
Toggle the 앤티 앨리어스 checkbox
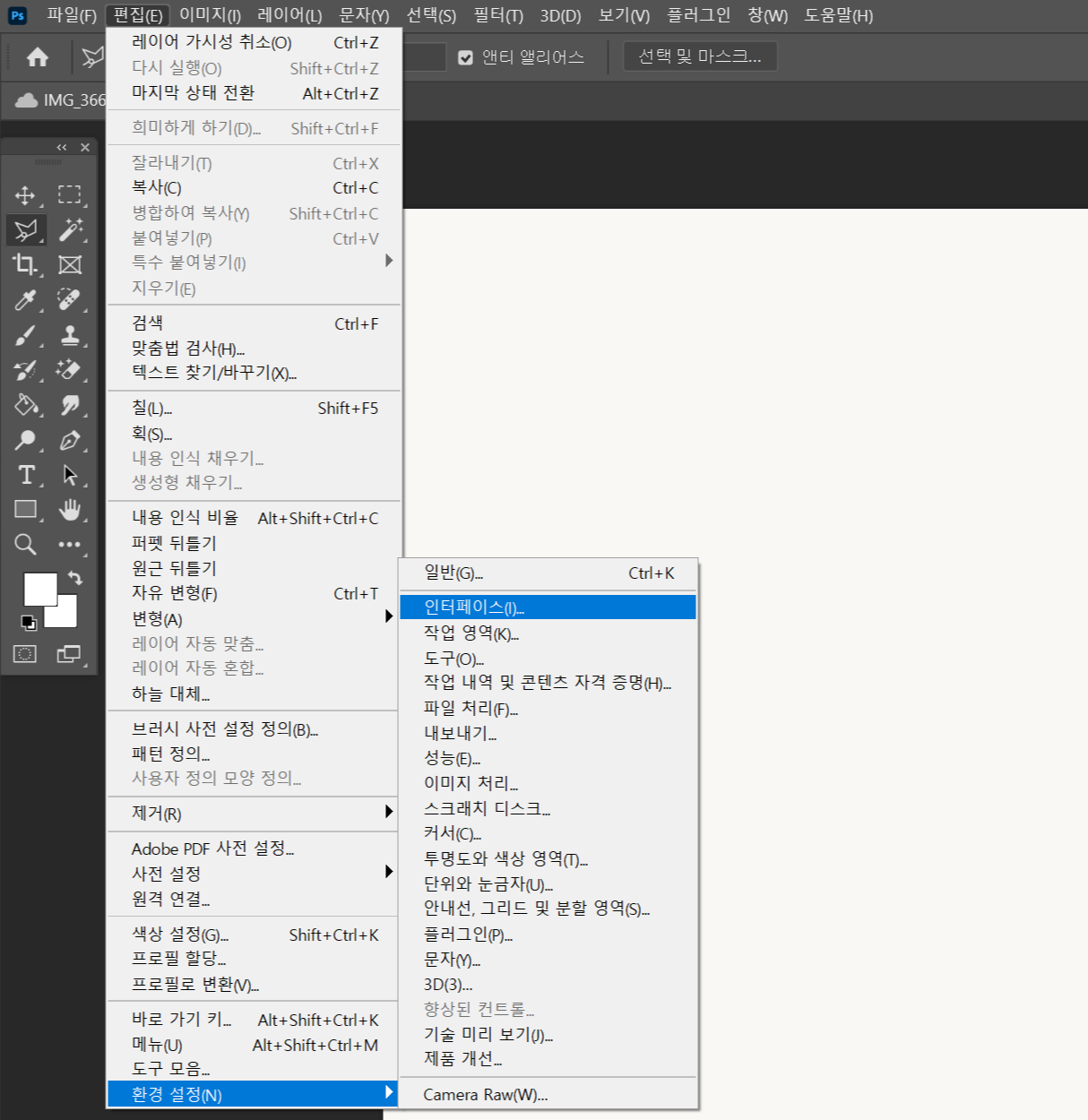pos(465,57)
